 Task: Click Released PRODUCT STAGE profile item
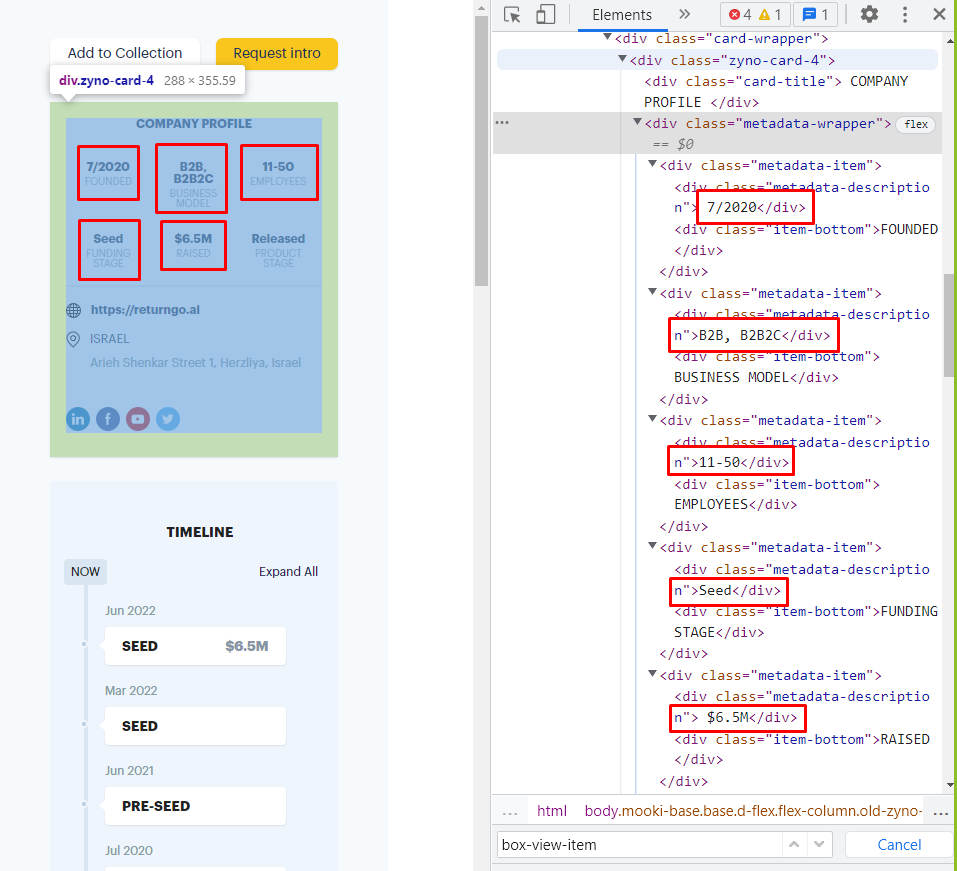(278, 250)
